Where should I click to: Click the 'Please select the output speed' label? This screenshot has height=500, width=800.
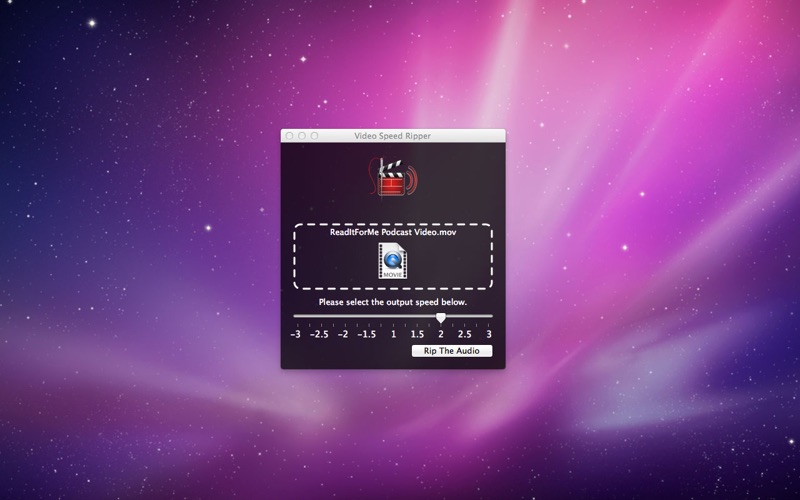click(392, 301)
